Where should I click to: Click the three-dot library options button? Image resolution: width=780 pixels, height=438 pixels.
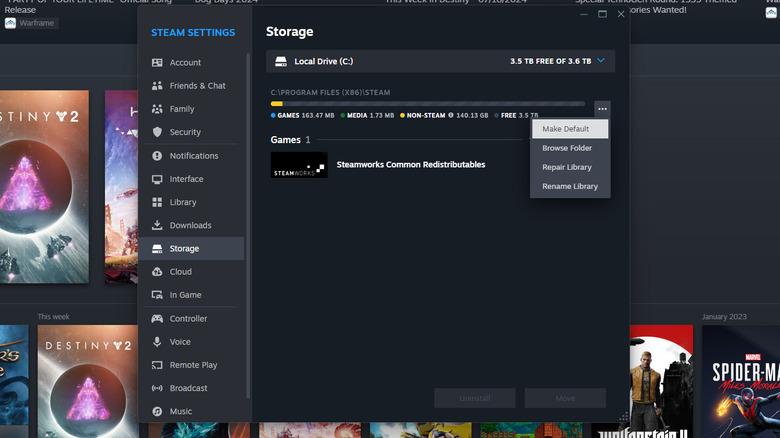pos(602,109)
